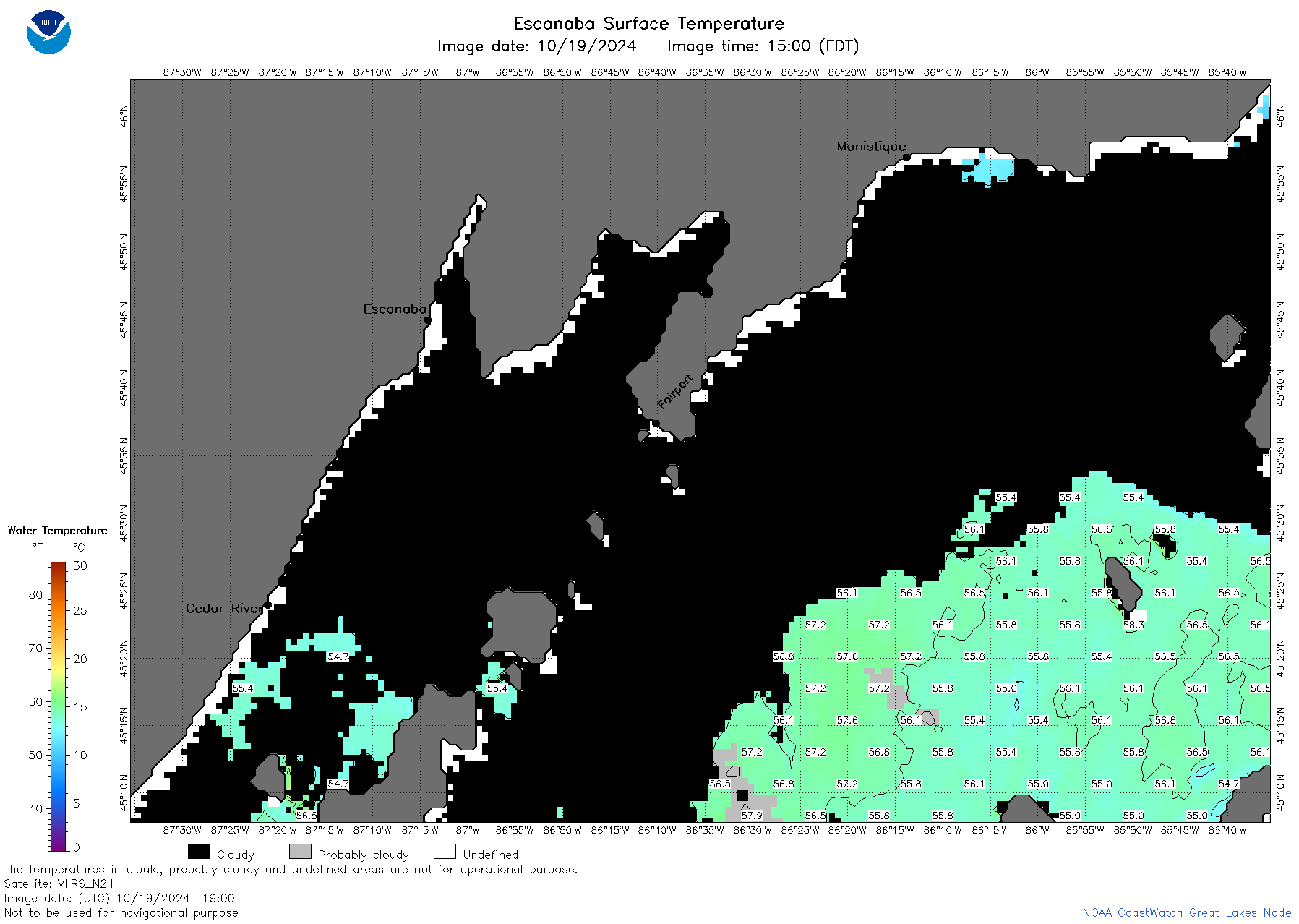1299x924 pixels.
Task: Click the 80 Fahrenheit tick label
Action: click(x=35, y=594)
